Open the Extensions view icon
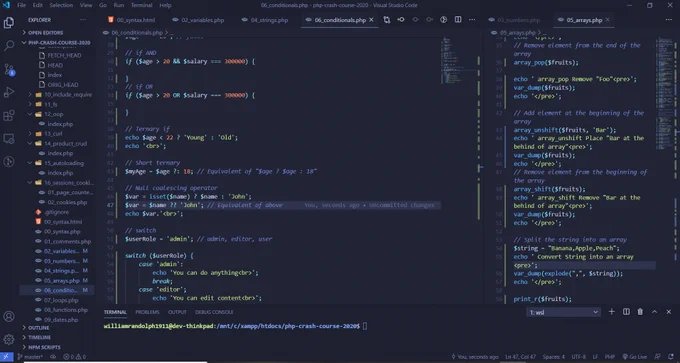The height and width of the screenshot is (363, 680). (9, 115)
